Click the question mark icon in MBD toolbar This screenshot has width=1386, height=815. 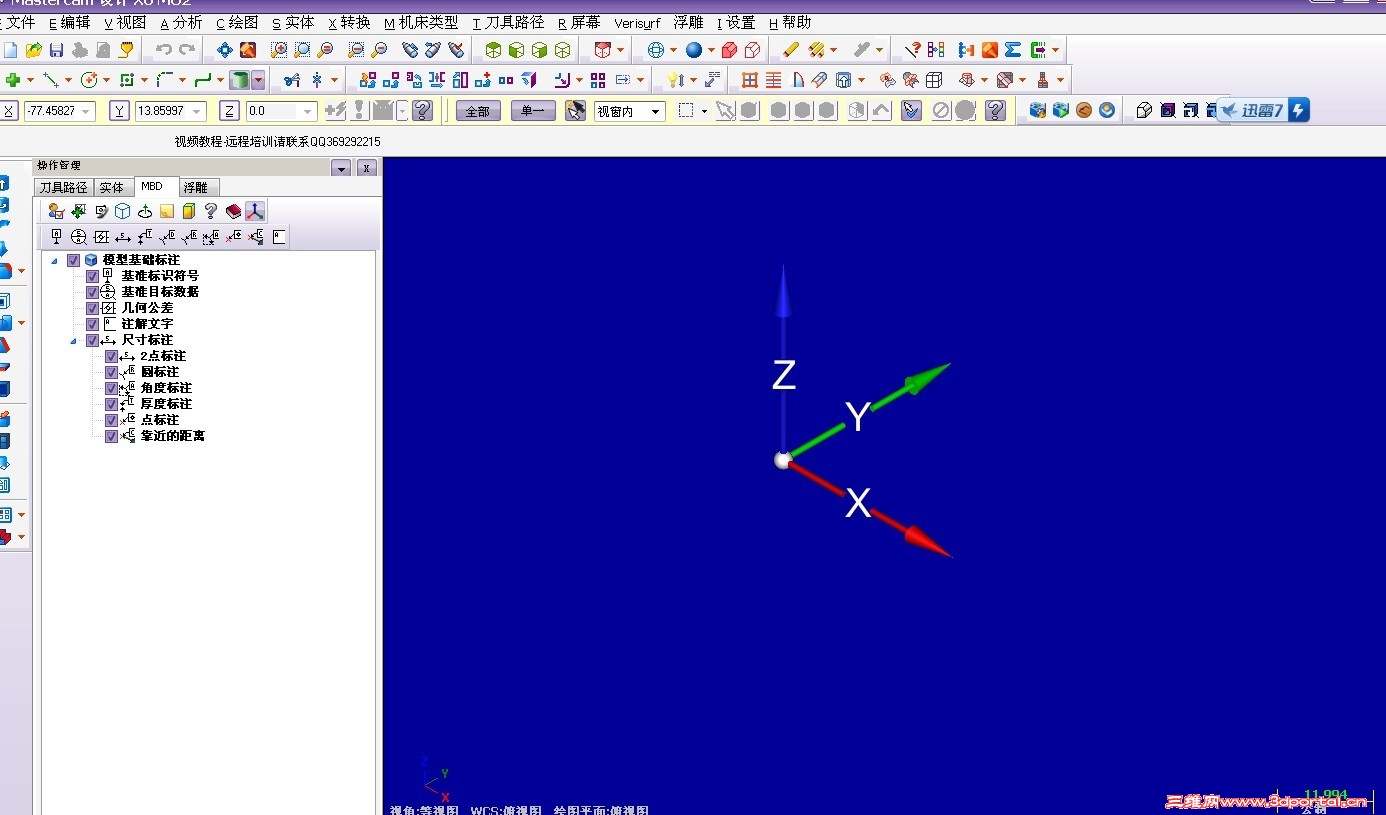tap(210, 211)
